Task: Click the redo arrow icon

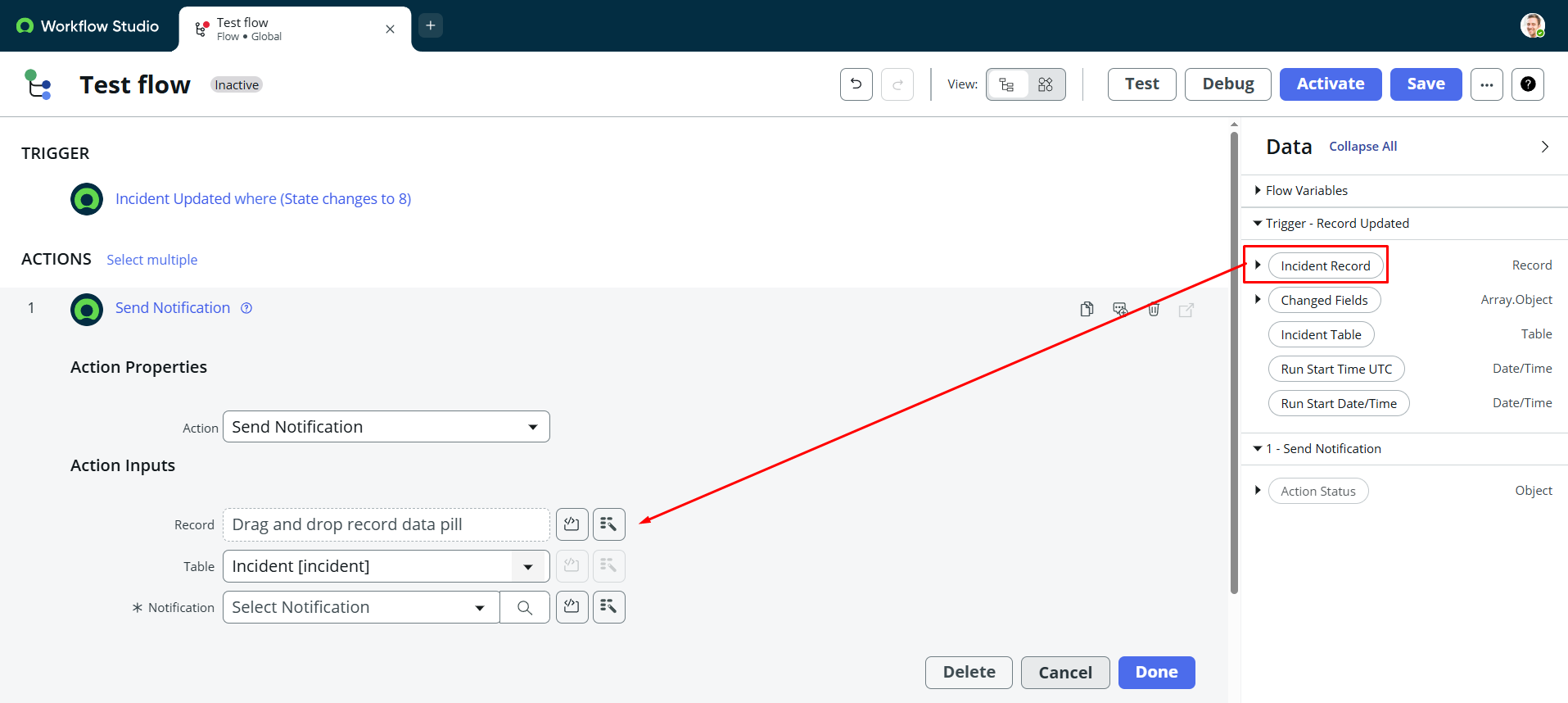Action: (897, 84)
